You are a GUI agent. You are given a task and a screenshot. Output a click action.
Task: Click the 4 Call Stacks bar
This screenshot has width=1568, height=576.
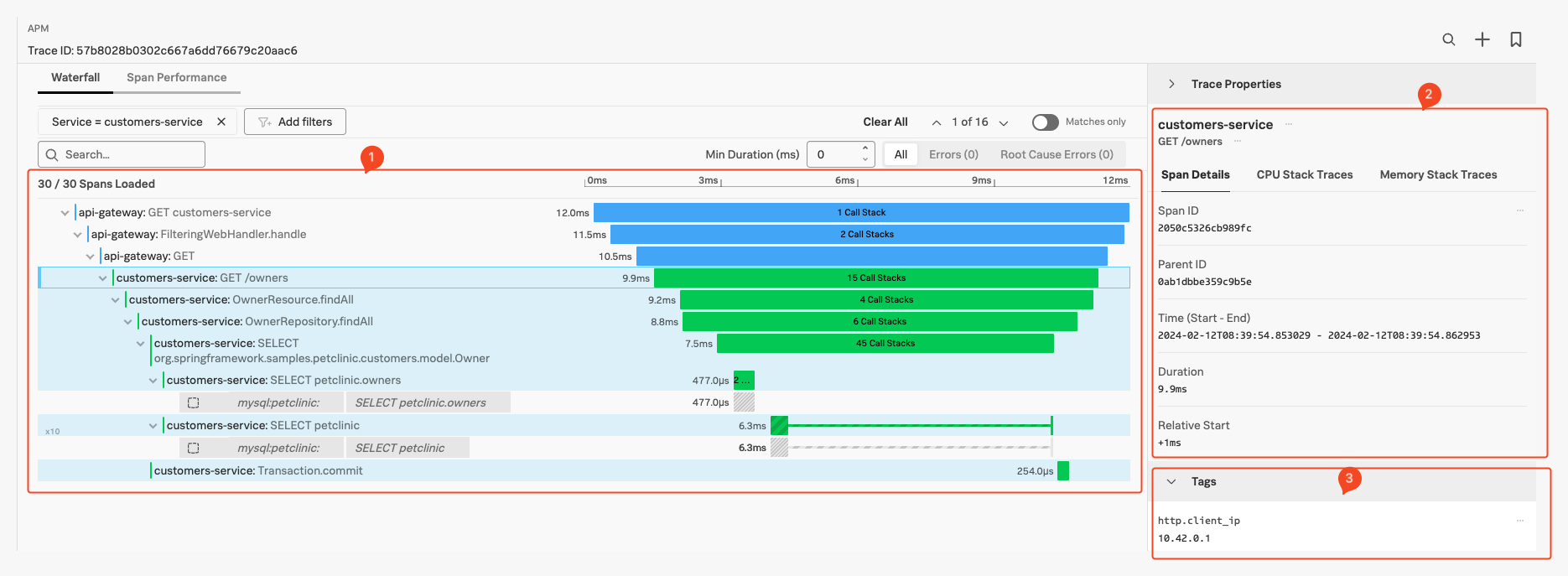(x=886, y=299)
